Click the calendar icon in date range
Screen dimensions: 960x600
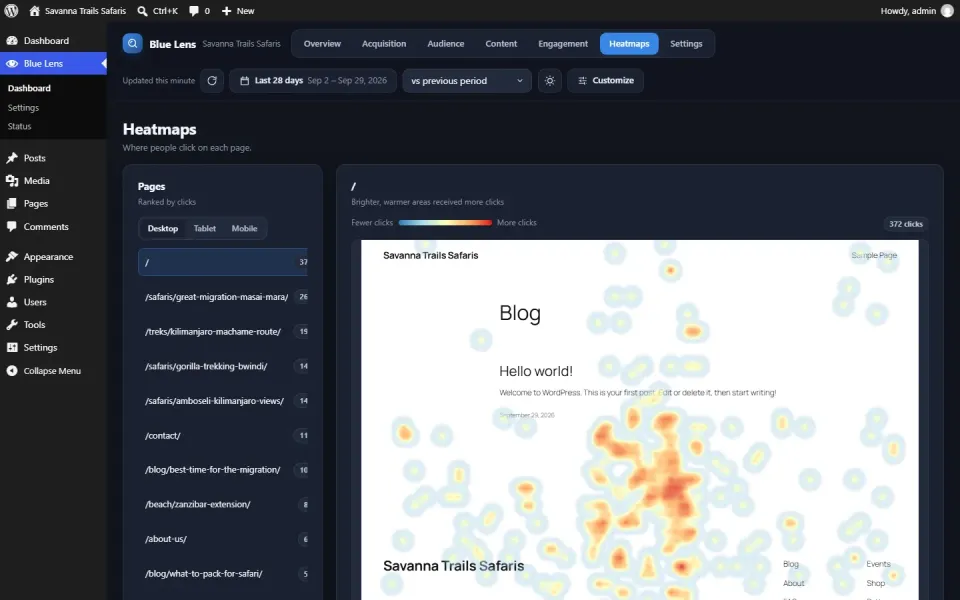click(x=244, y=81)
